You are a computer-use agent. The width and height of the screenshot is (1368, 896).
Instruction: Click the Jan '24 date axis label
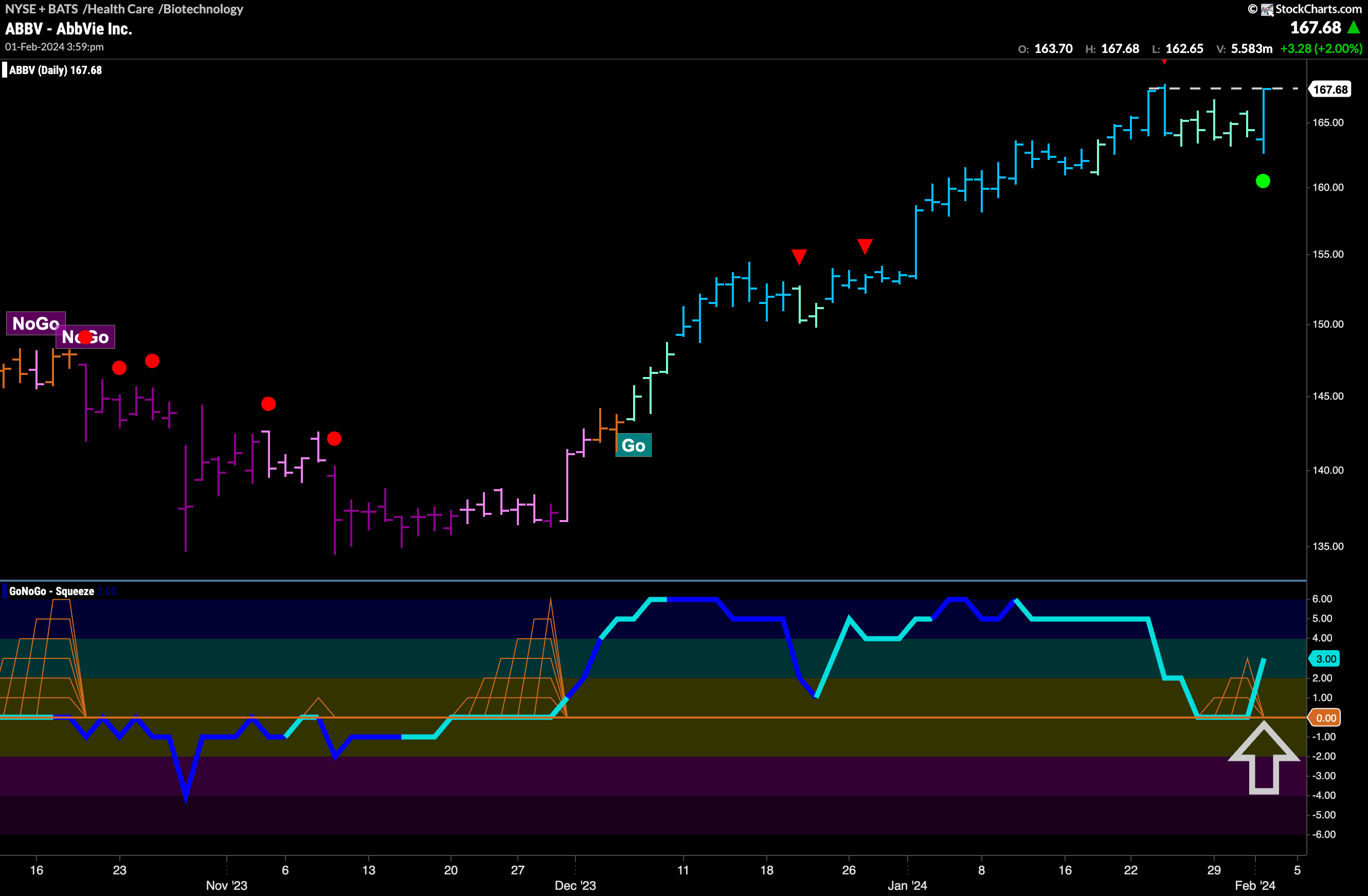click(x=907, y=886)
